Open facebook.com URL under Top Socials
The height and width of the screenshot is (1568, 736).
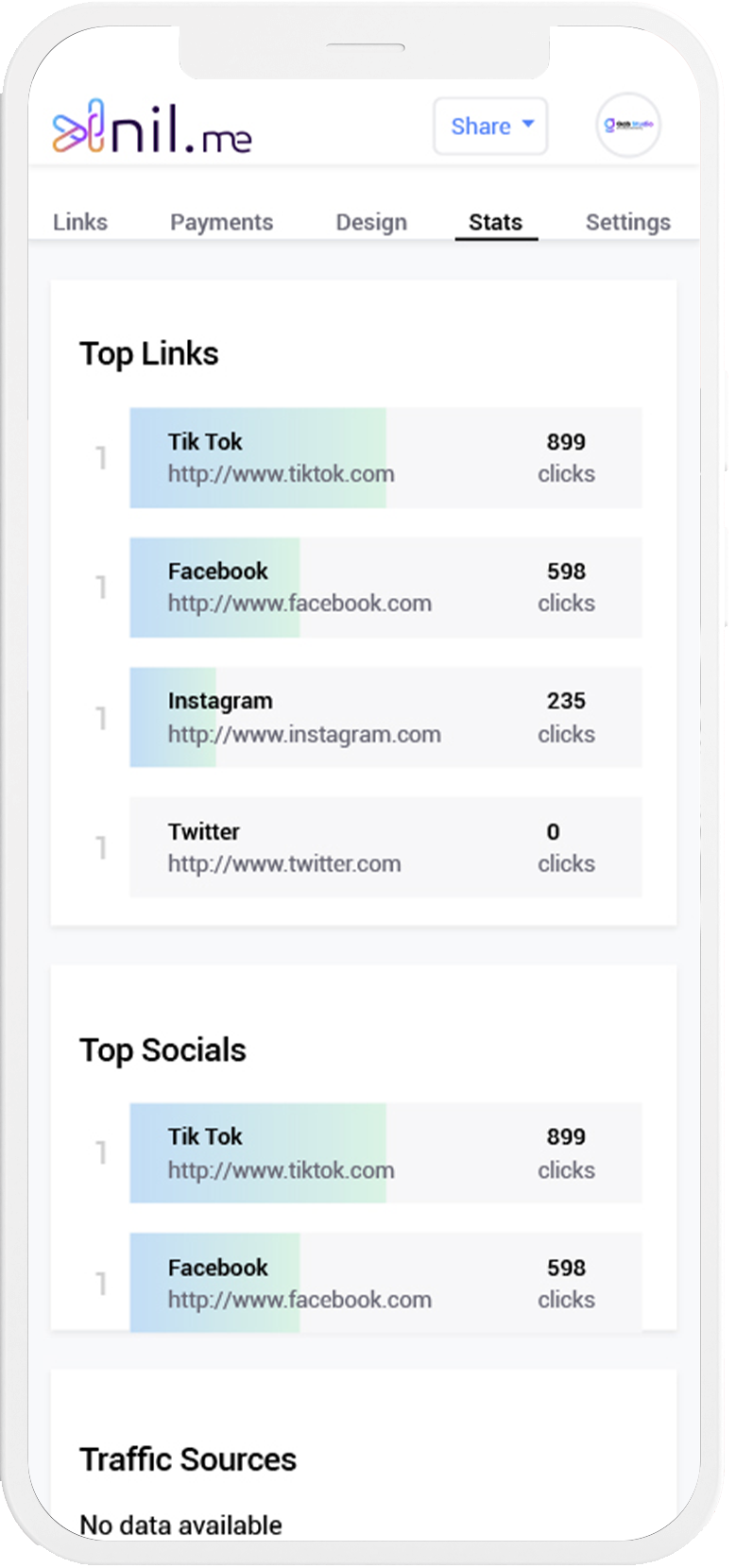[300, 1301]
